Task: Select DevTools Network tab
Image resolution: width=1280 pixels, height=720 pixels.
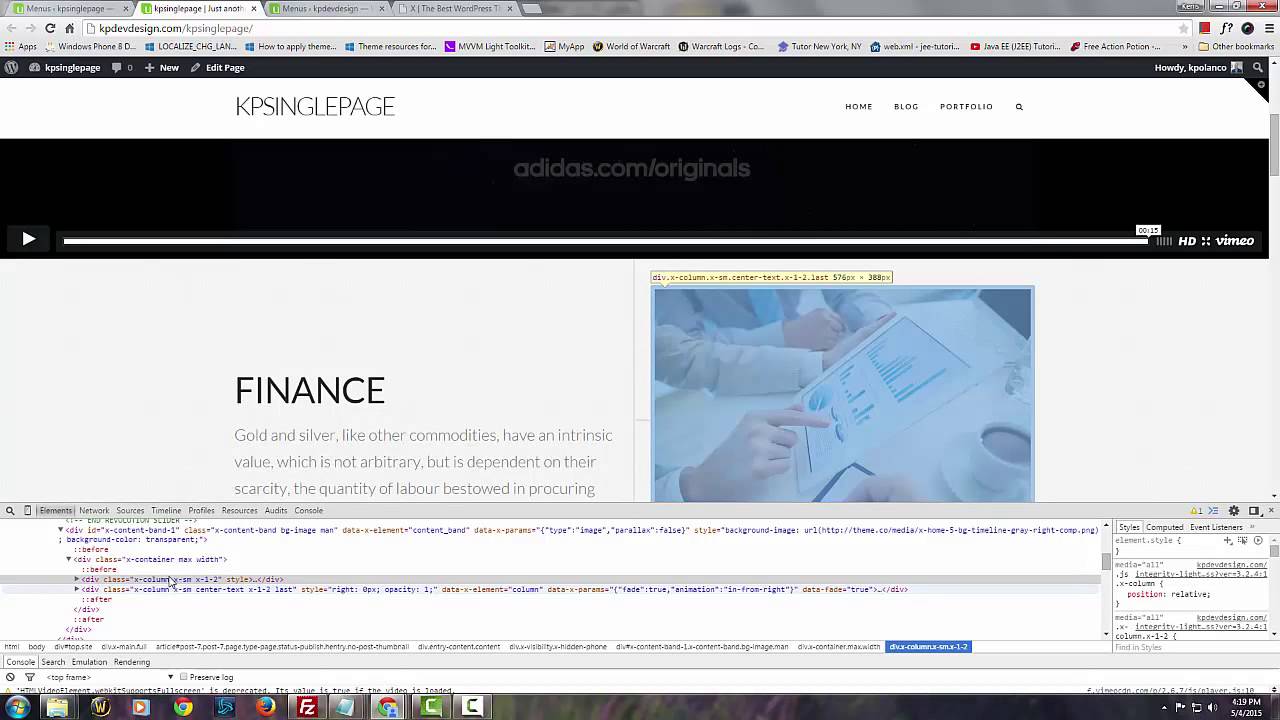Action: tap(94, 510)
